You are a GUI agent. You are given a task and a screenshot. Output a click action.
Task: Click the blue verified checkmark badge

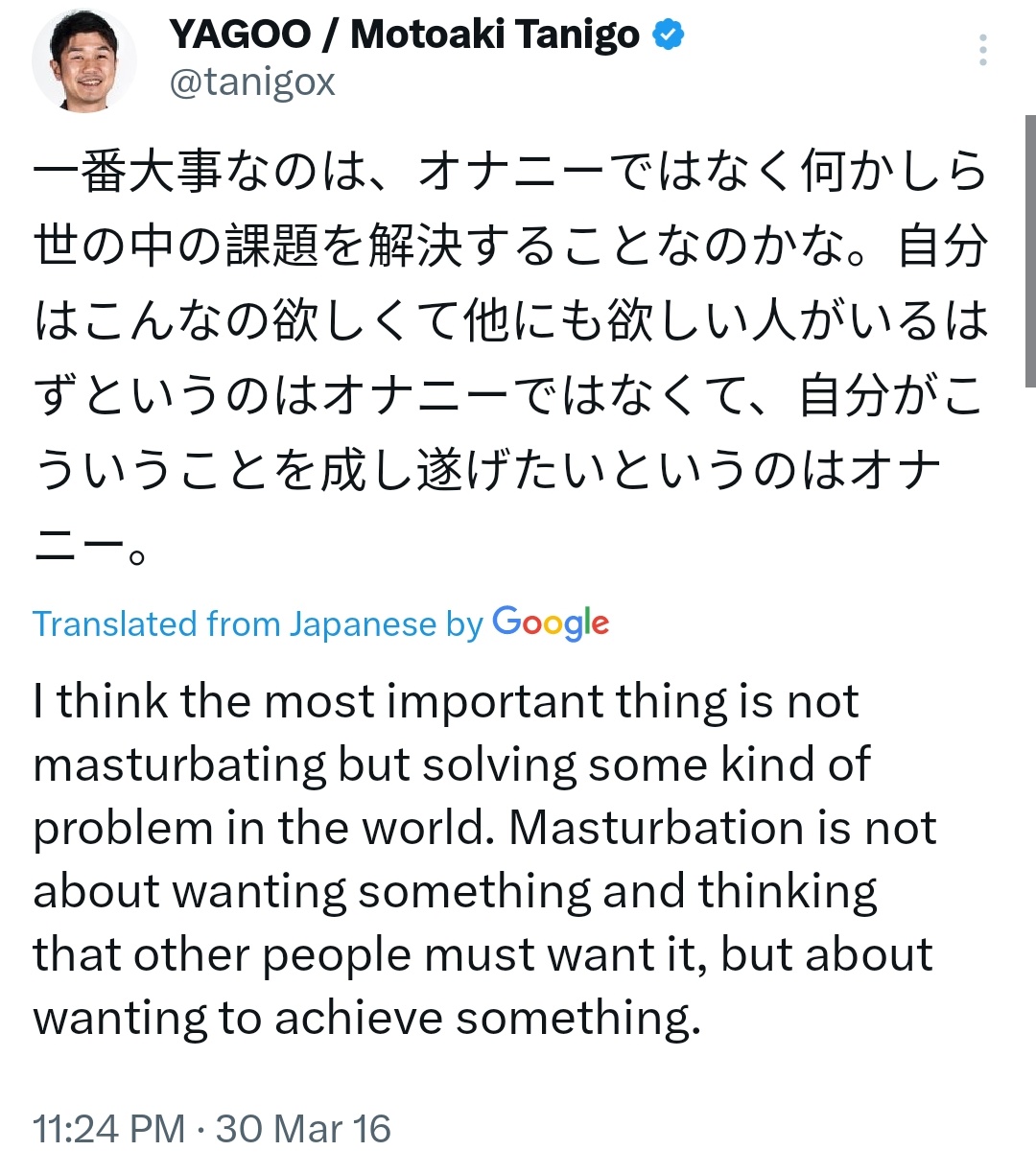pos(669,35)
